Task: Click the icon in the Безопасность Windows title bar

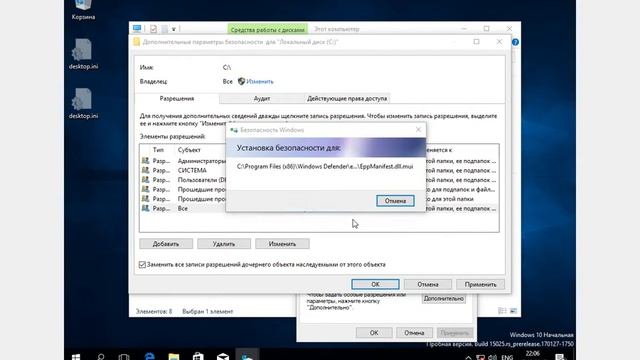Action: click(x=234, y=130)
